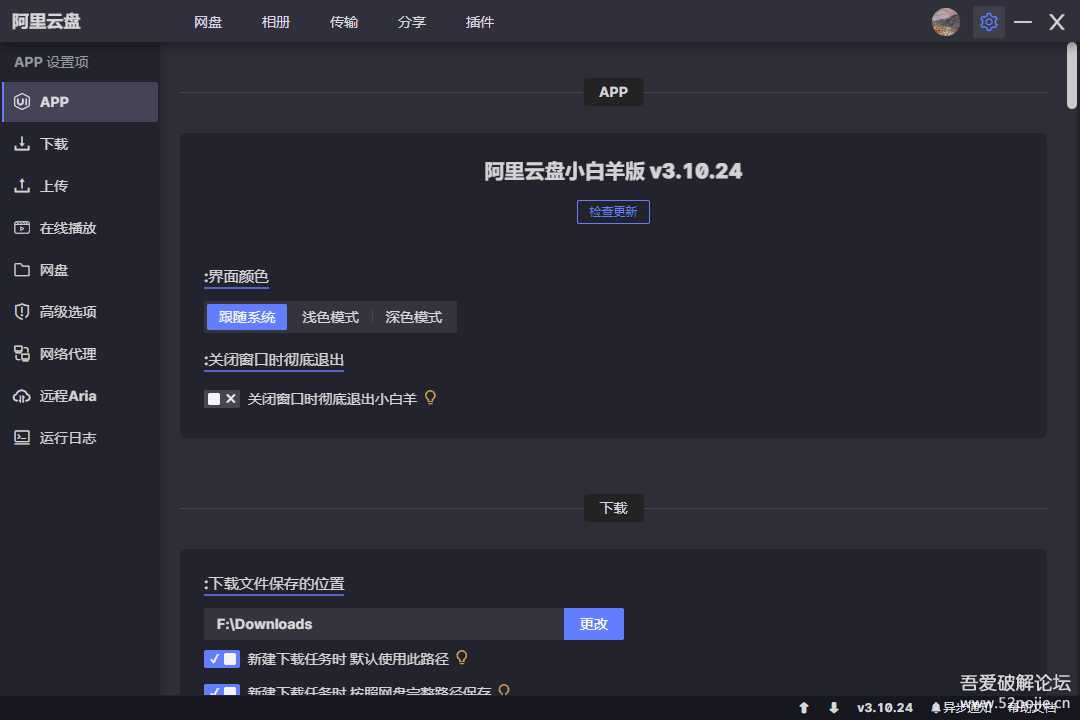Click the 检查更新 check update button

point(613,212)
